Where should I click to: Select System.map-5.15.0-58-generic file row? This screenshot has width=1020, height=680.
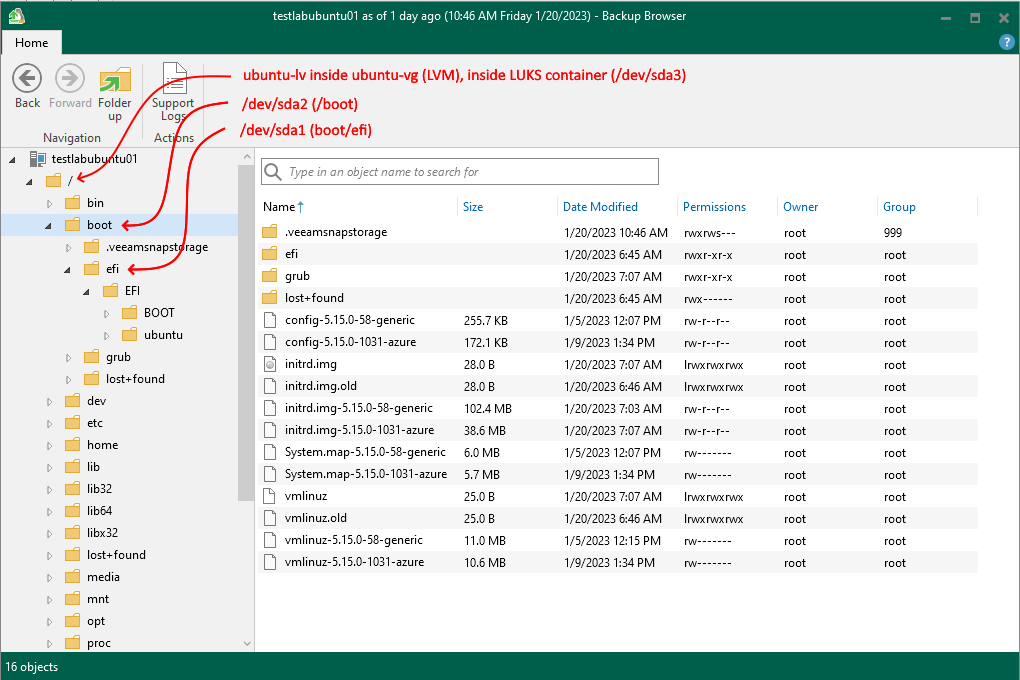tap(618, 452)
